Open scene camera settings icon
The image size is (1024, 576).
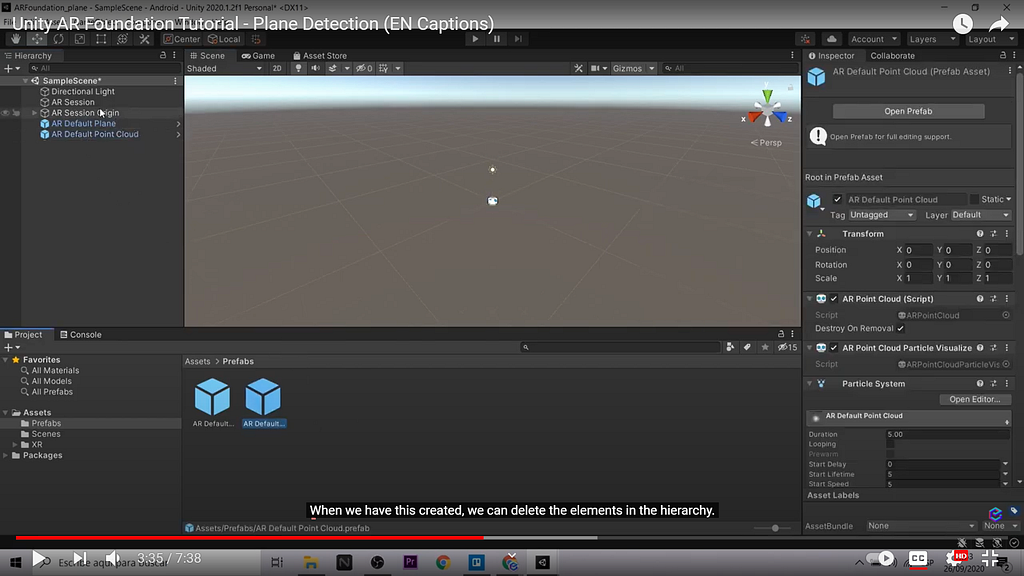[595, 68]
